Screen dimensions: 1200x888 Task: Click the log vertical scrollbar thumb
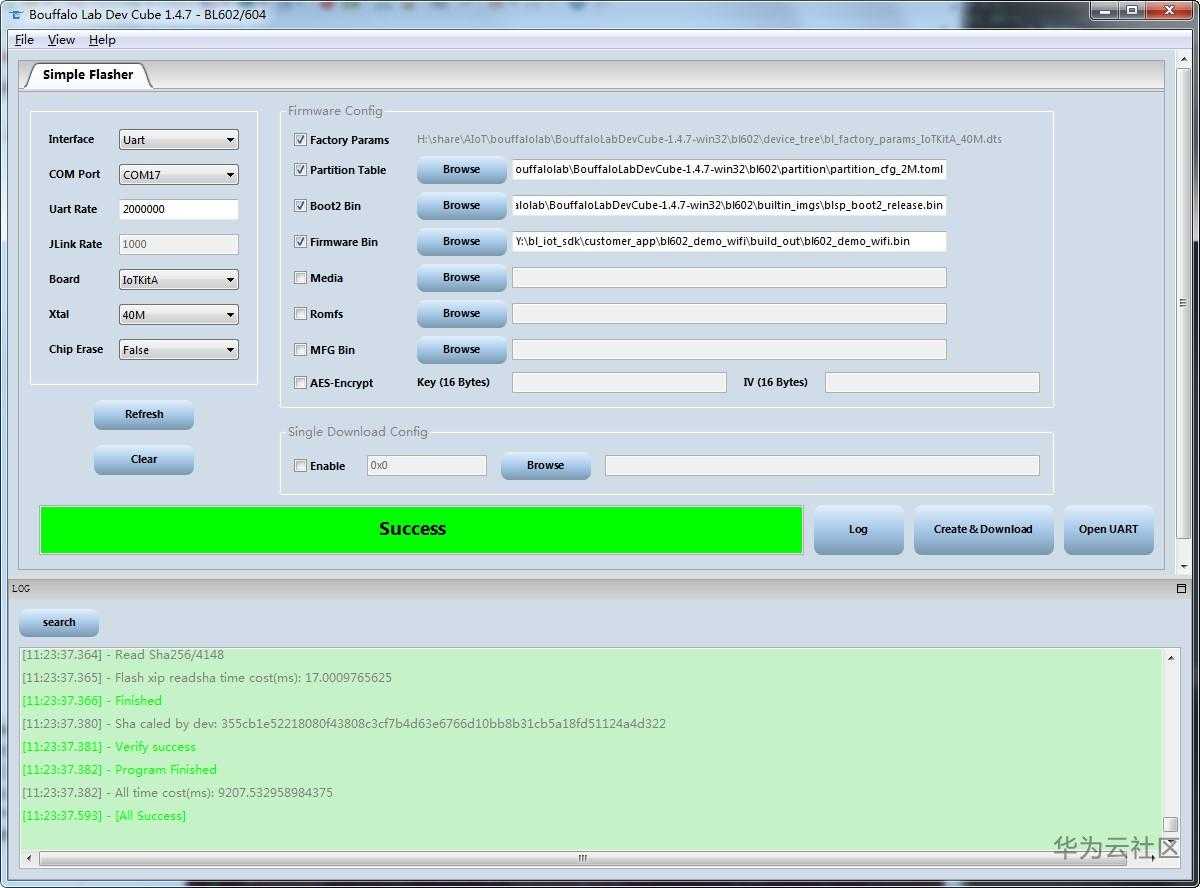(x=1170, y=825)
